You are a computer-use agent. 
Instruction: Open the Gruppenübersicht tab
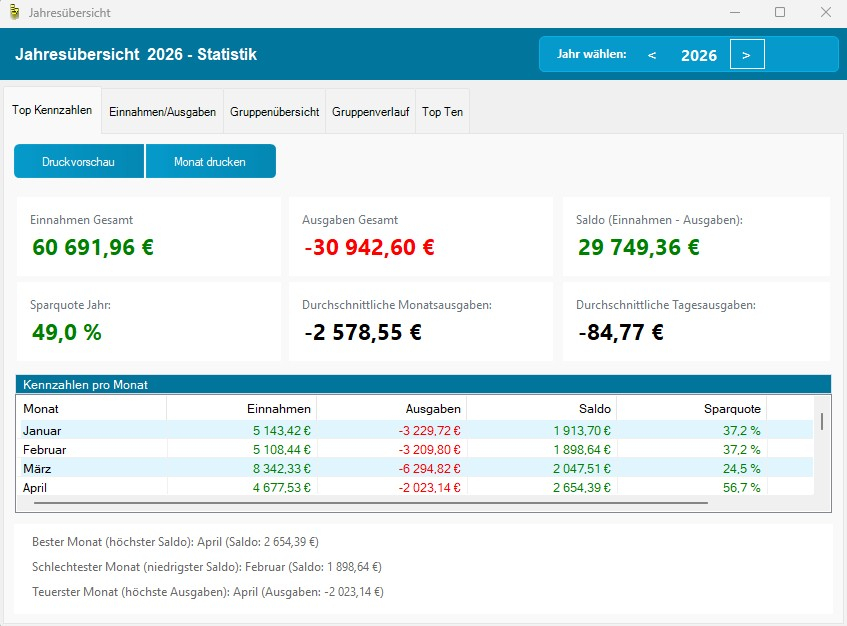(274, 112)
